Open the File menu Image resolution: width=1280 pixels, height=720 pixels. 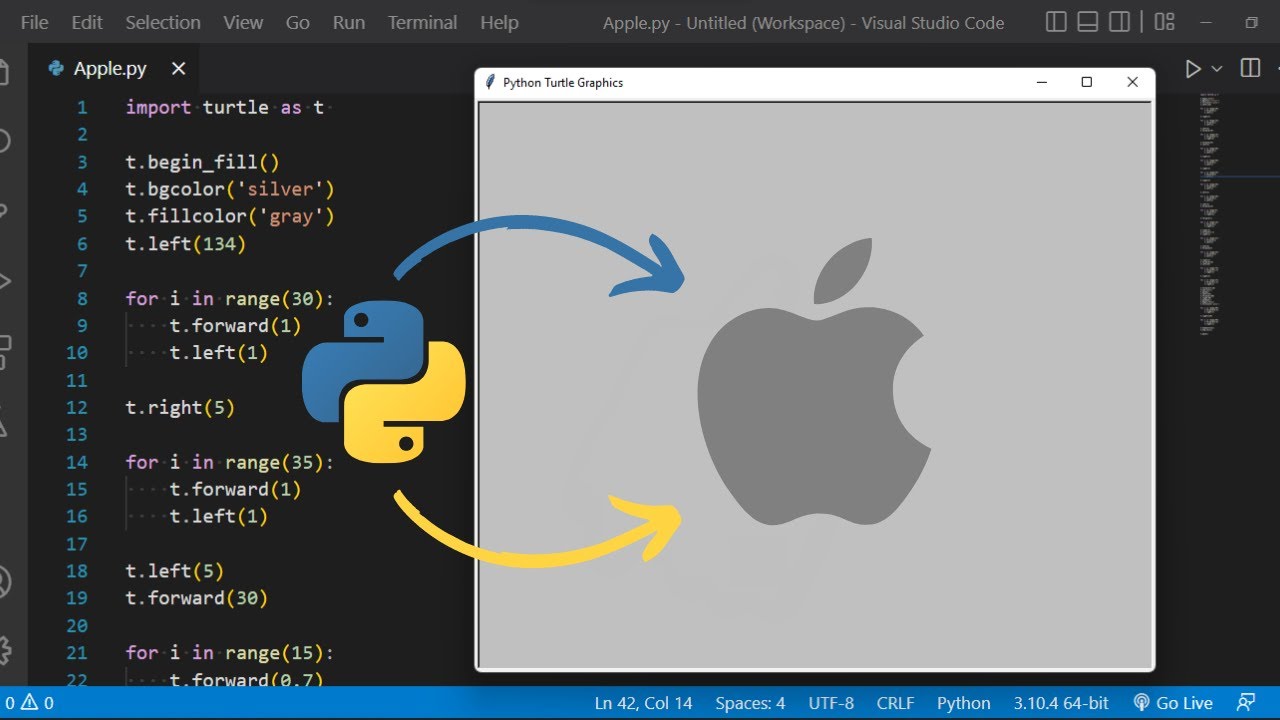(x=34, y=22)
